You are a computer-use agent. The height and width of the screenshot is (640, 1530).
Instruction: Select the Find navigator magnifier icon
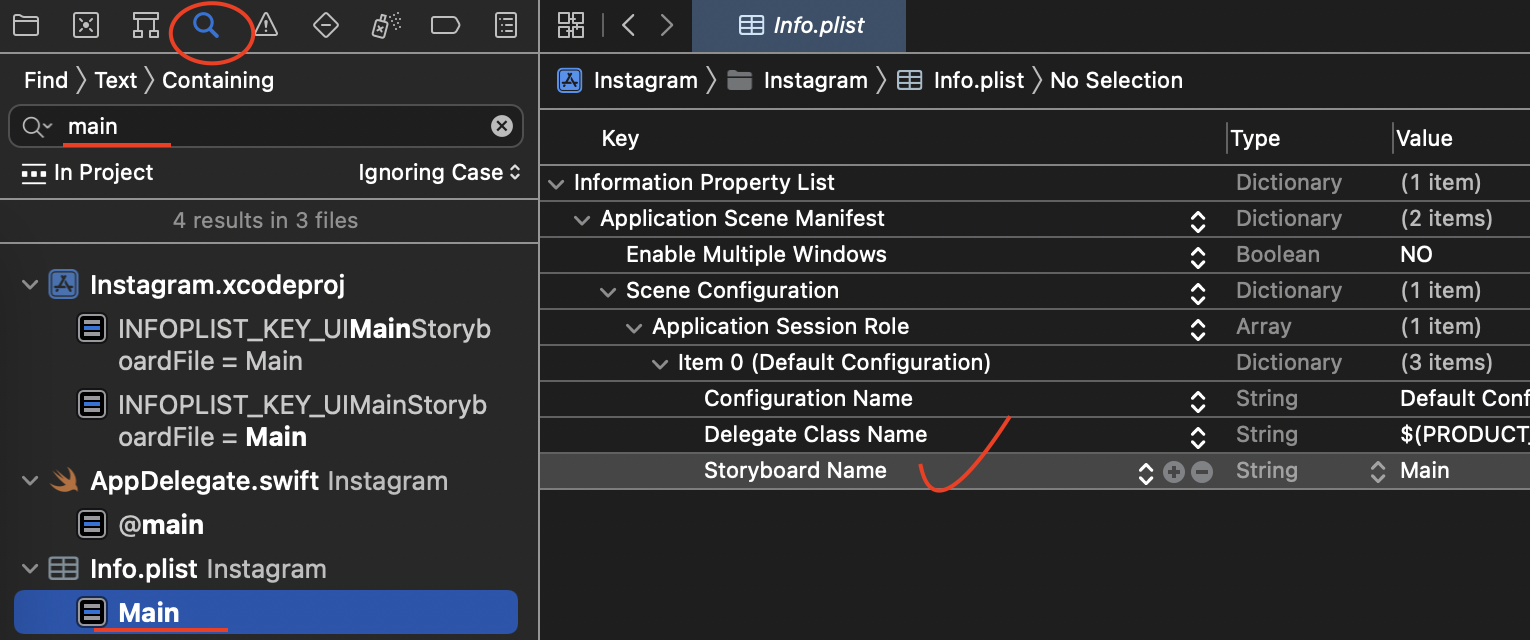click(x=206, y=26)
